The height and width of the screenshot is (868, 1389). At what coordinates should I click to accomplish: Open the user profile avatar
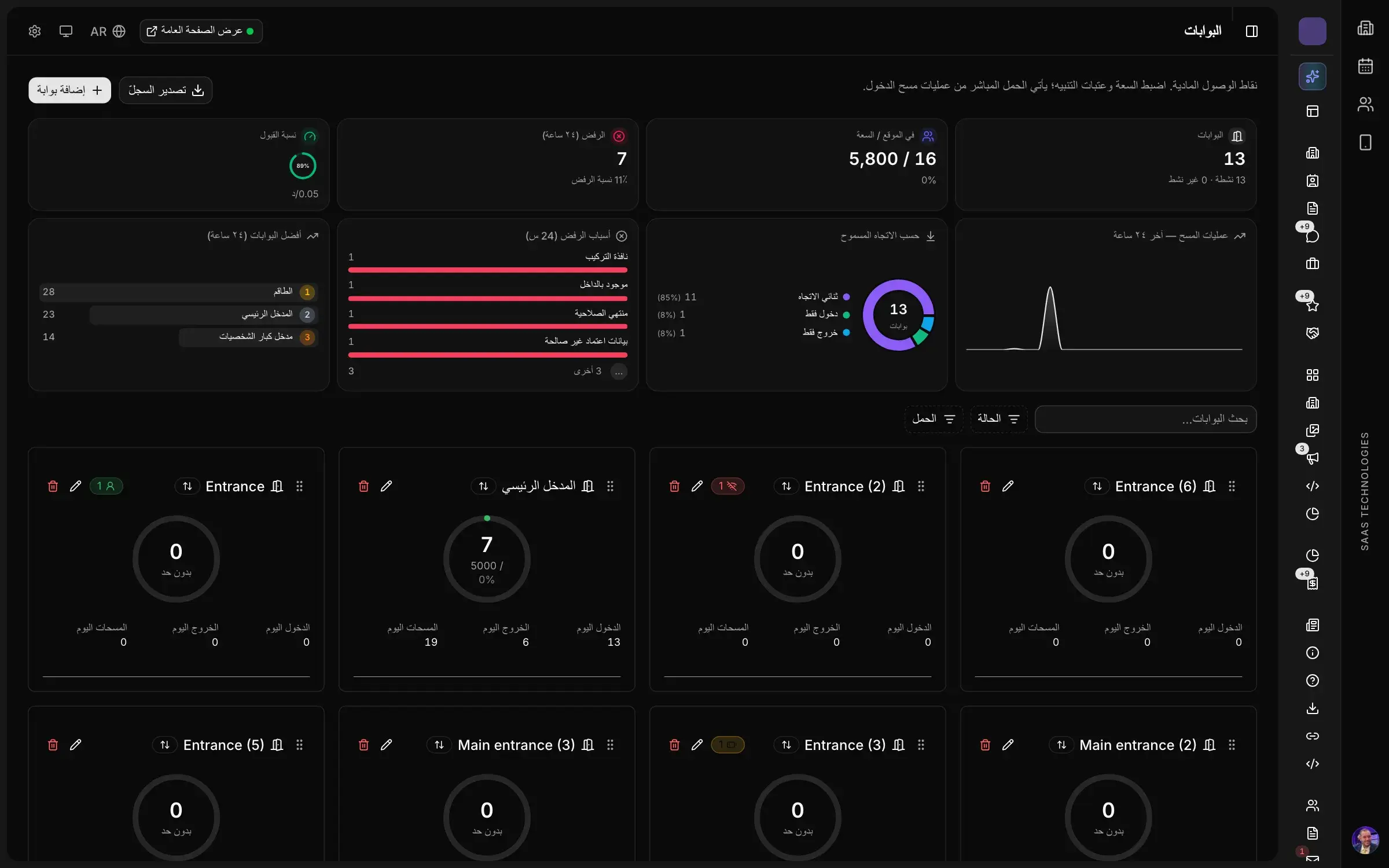[1365, 840]
